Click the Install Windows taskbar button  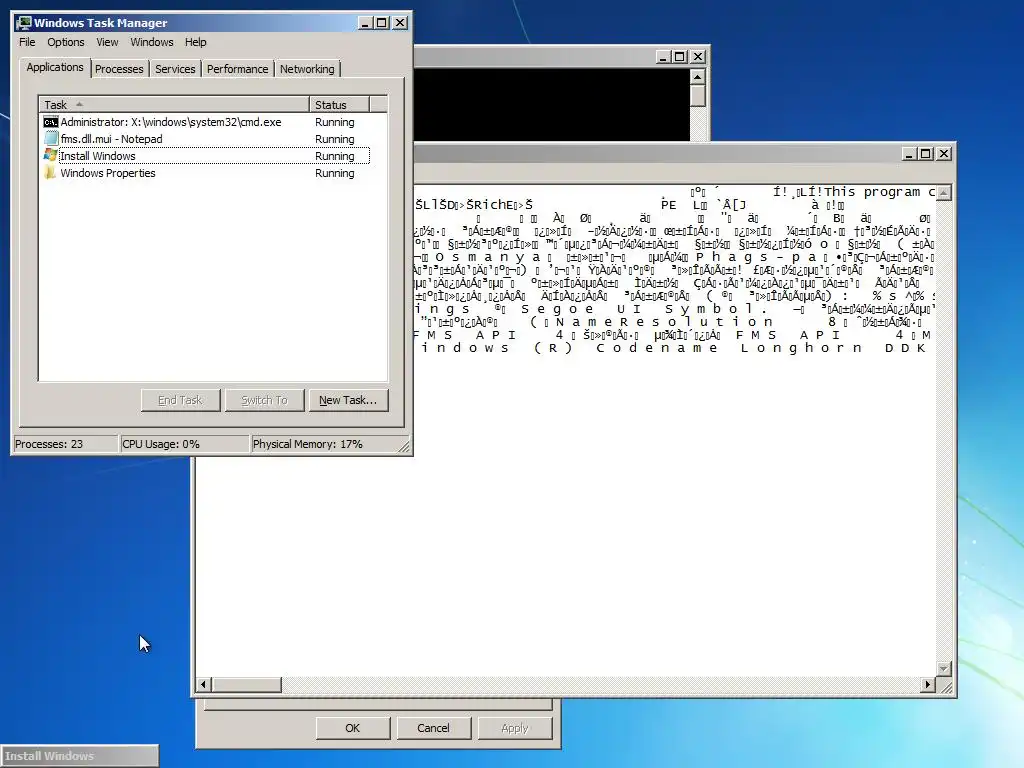pyautogui.click(x=79, y=756)
